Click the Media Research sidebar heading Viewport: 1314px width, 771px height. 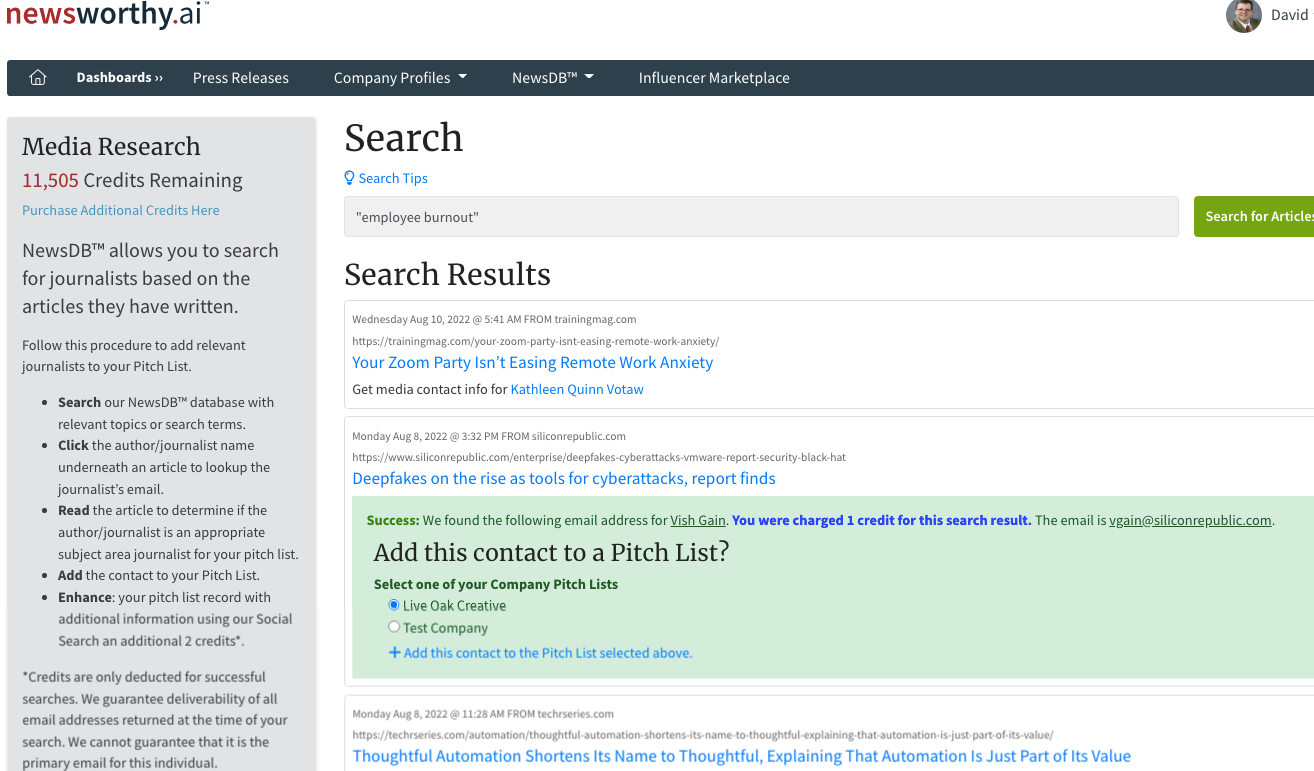(x=111, y=146)
